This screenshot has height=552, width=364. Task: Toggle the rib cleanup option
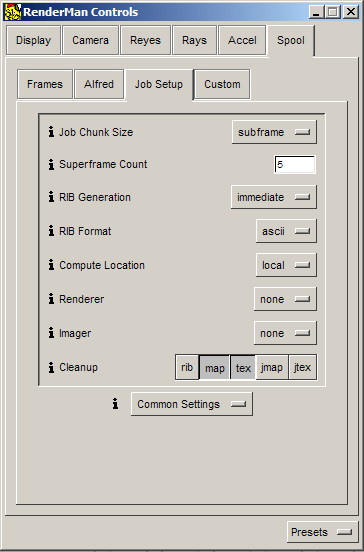(x=187, y=367)
